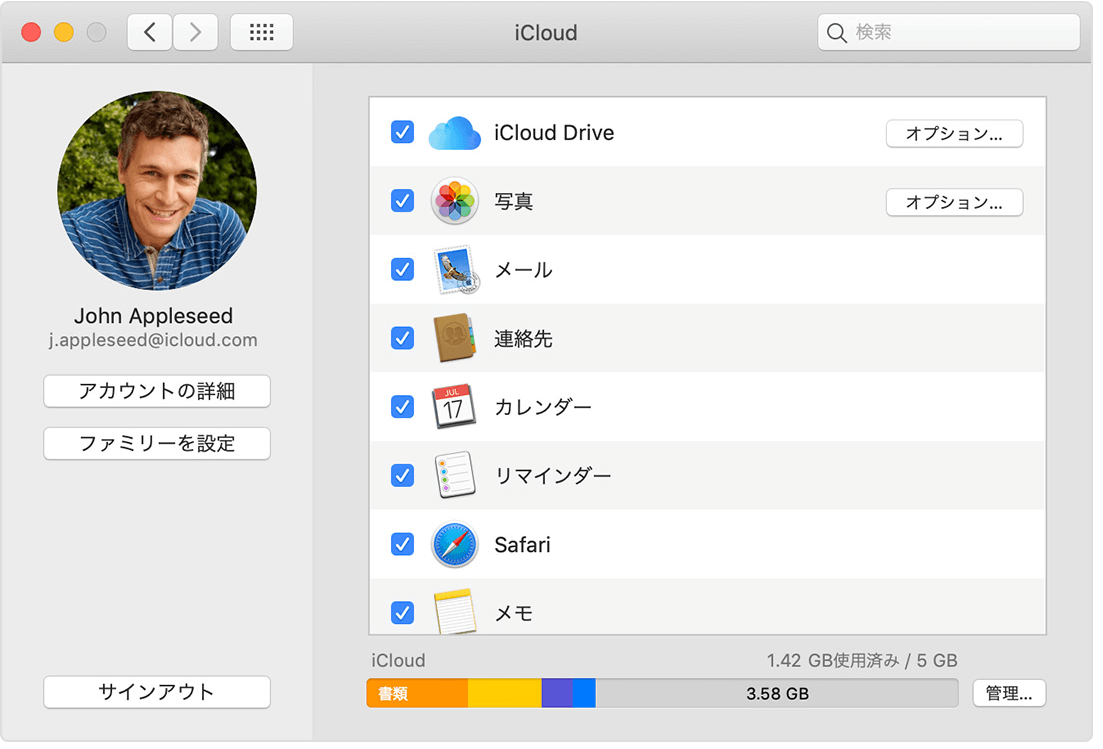Click the 連絡先 row label
This screenshot has height=749, width=1103.
(523, 338)
